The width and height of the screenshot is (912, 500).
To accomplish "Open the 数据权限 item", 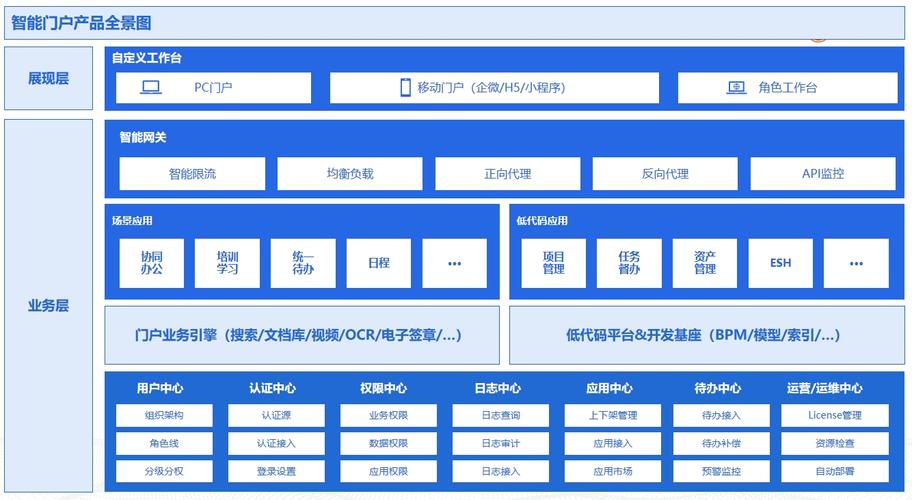I will tap(389, 443).
